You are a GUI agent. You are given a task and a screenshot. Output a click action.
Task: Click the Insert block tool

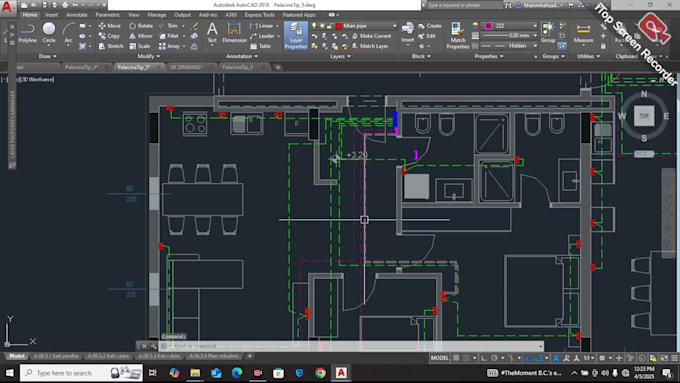[x=407, y=33]
